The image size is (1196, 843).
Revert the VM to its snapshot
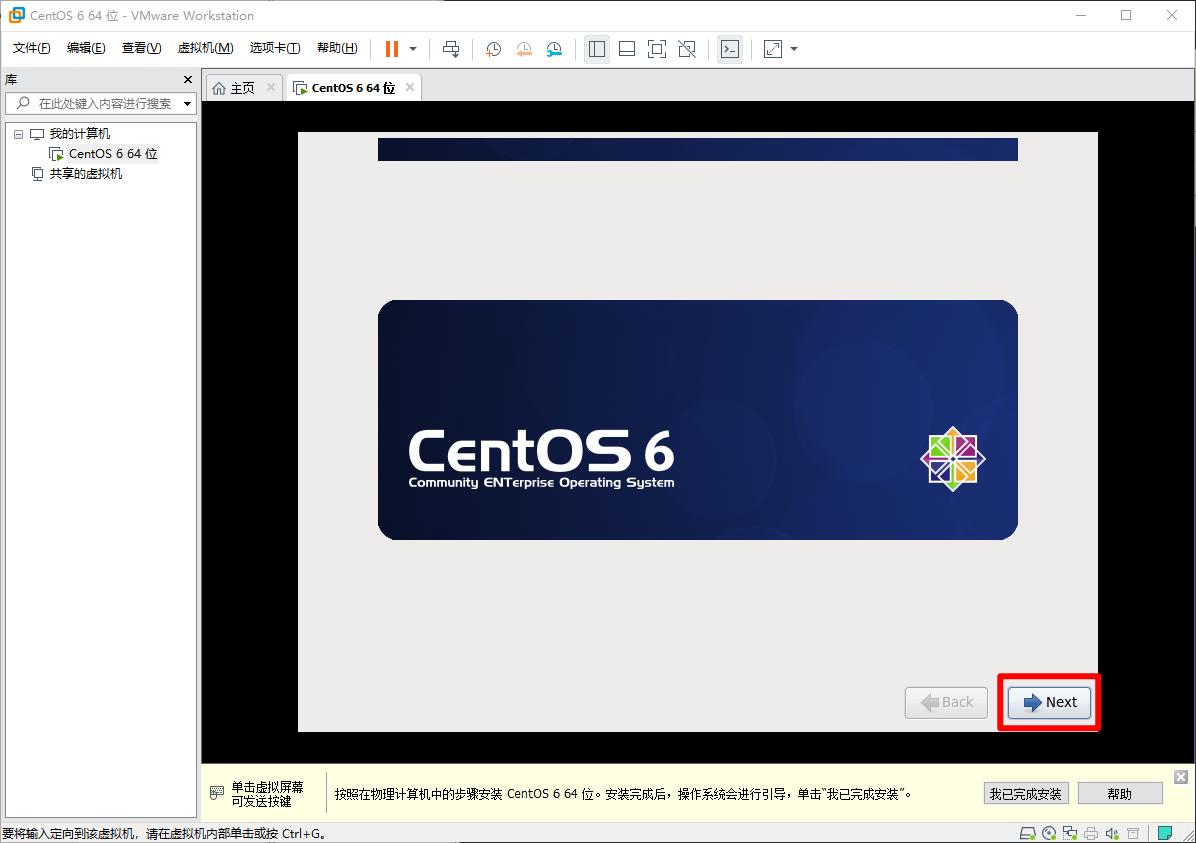tap(524, 48)
